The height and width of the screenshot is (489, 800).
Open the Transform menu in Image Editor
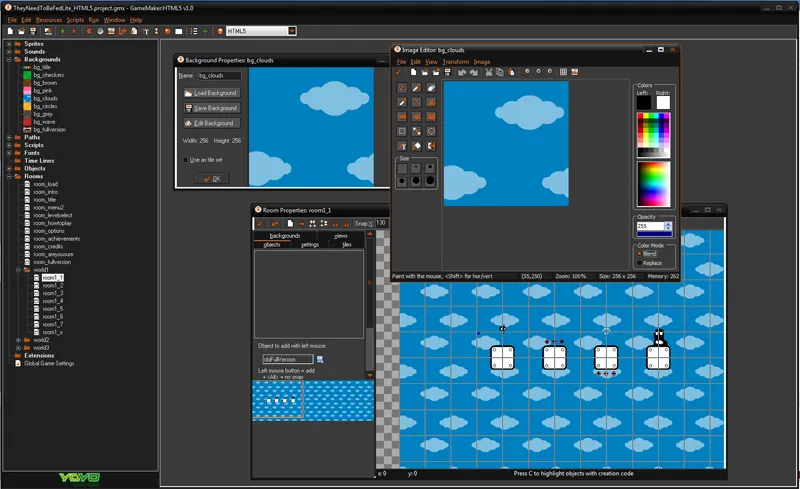click(456, 62)
